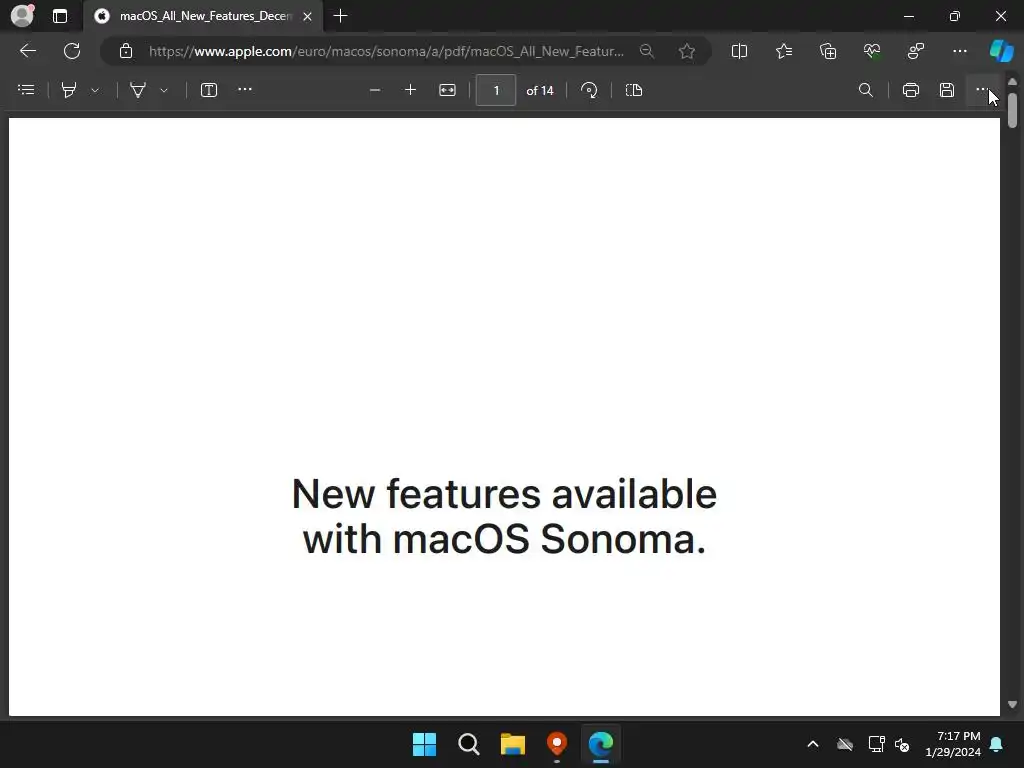Expand the Highlight color dropdown
The image size is (1024, 768).
tap(95, 91)
